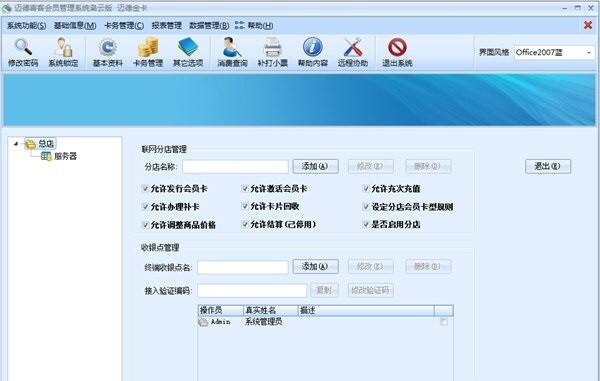Toggle 设定分店会员卡型规则 checkbox
This screenshot has height=381, width=600.
[366, 207]
